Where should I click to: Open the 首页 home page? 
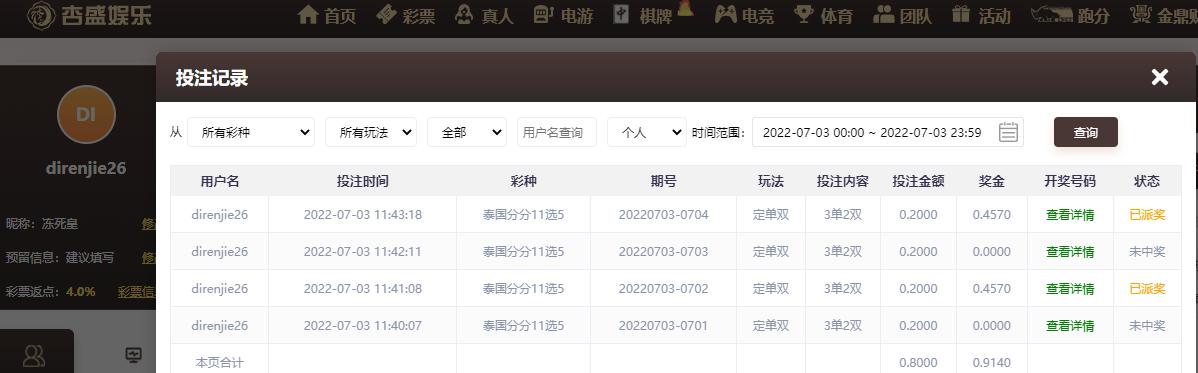point(327,15)
